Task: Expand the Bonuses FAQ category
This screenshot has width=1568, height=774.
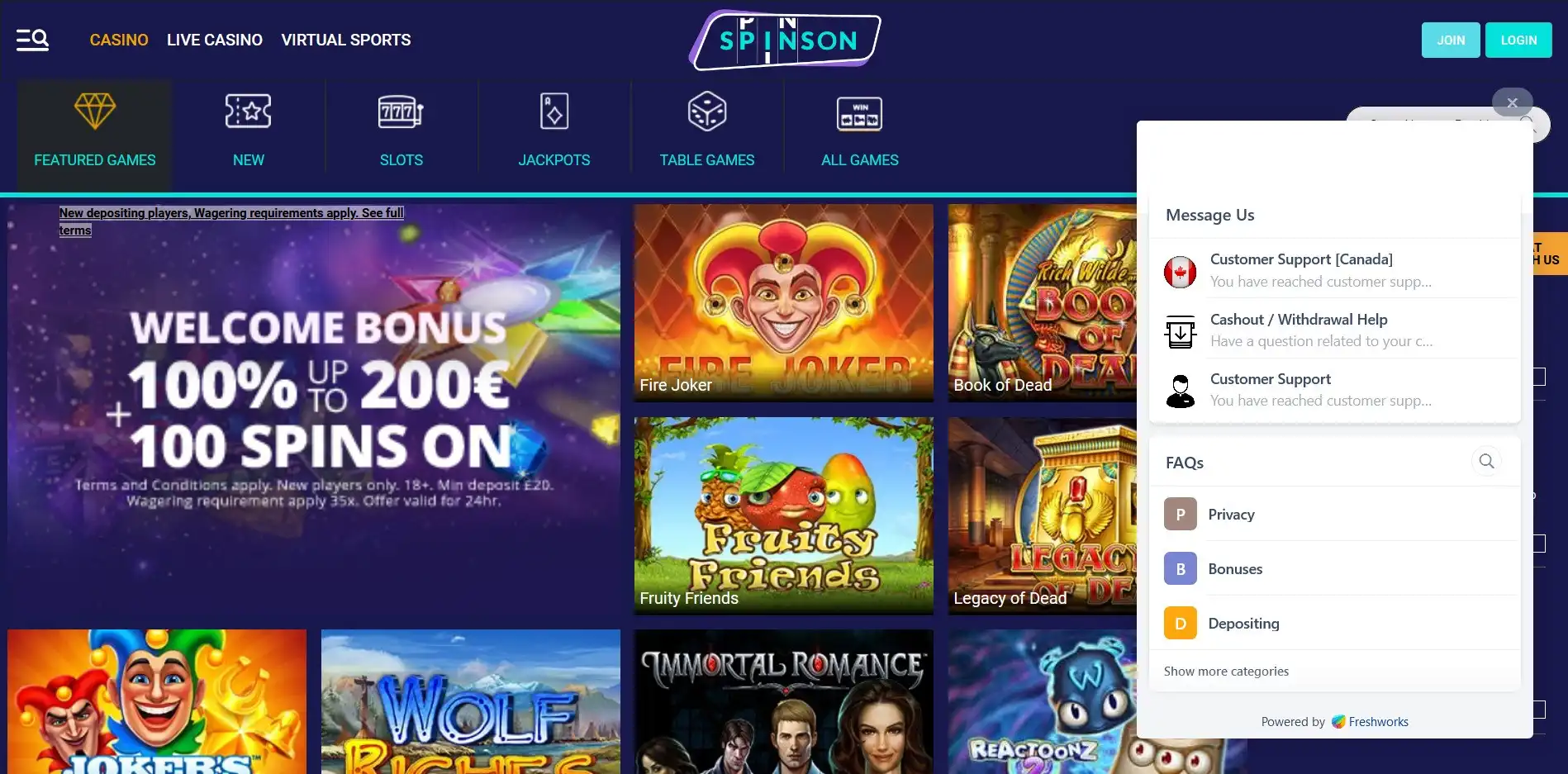Action: [x=1334, y=568]
